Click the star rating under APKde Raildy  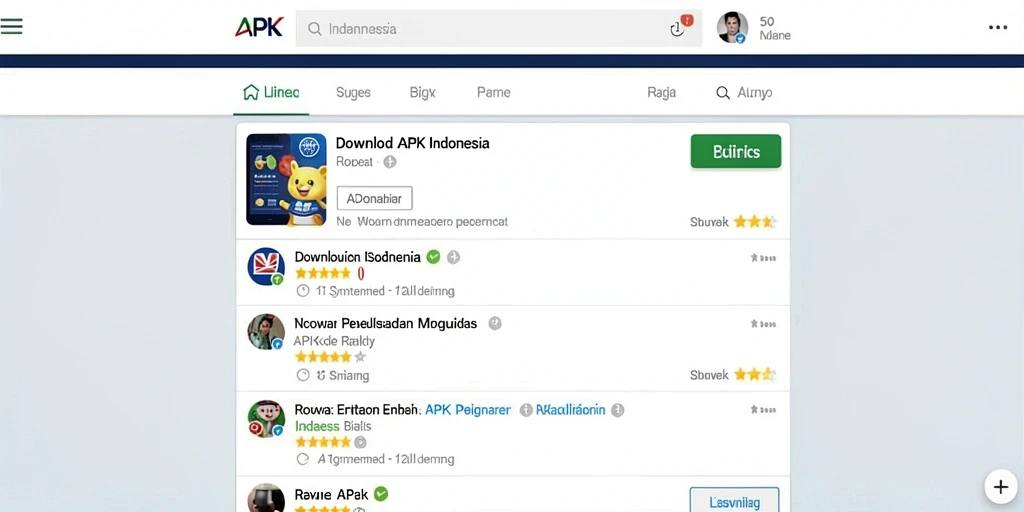click(330, 357)
